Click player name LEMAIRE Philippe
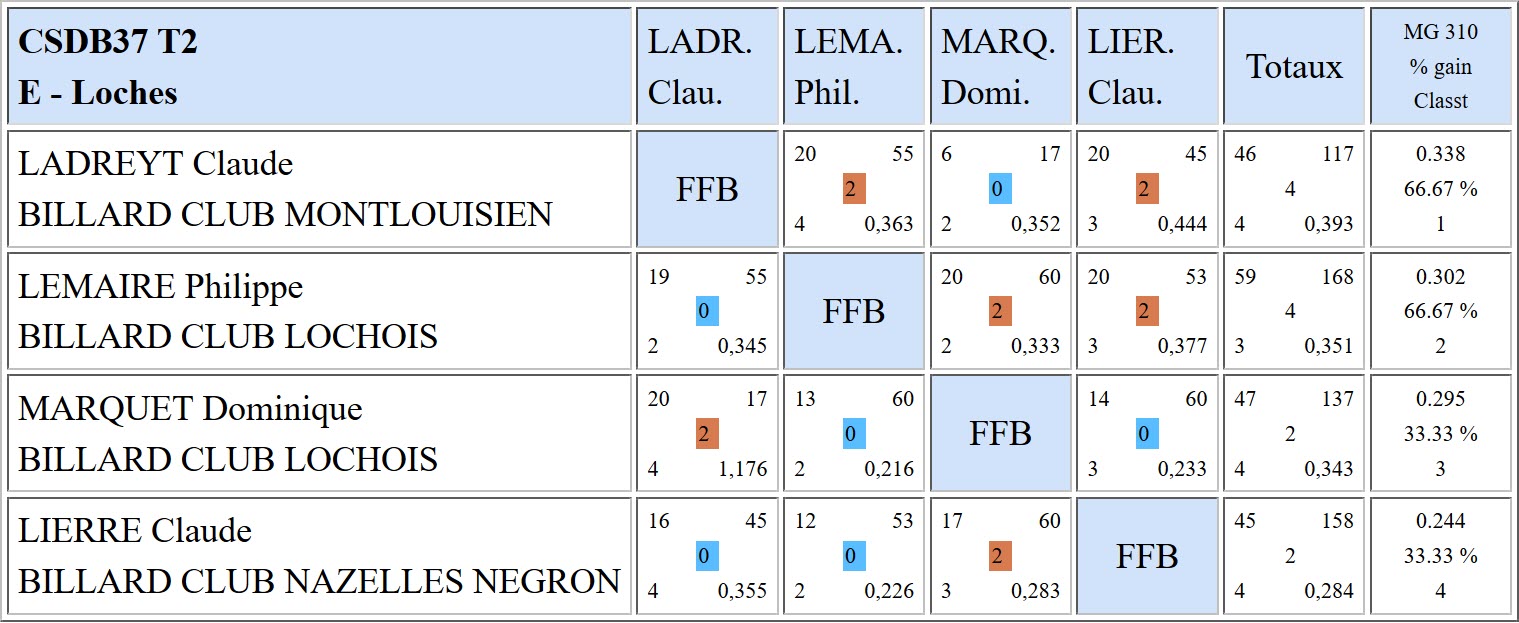The image size is (1519, 623). (160, 287)
